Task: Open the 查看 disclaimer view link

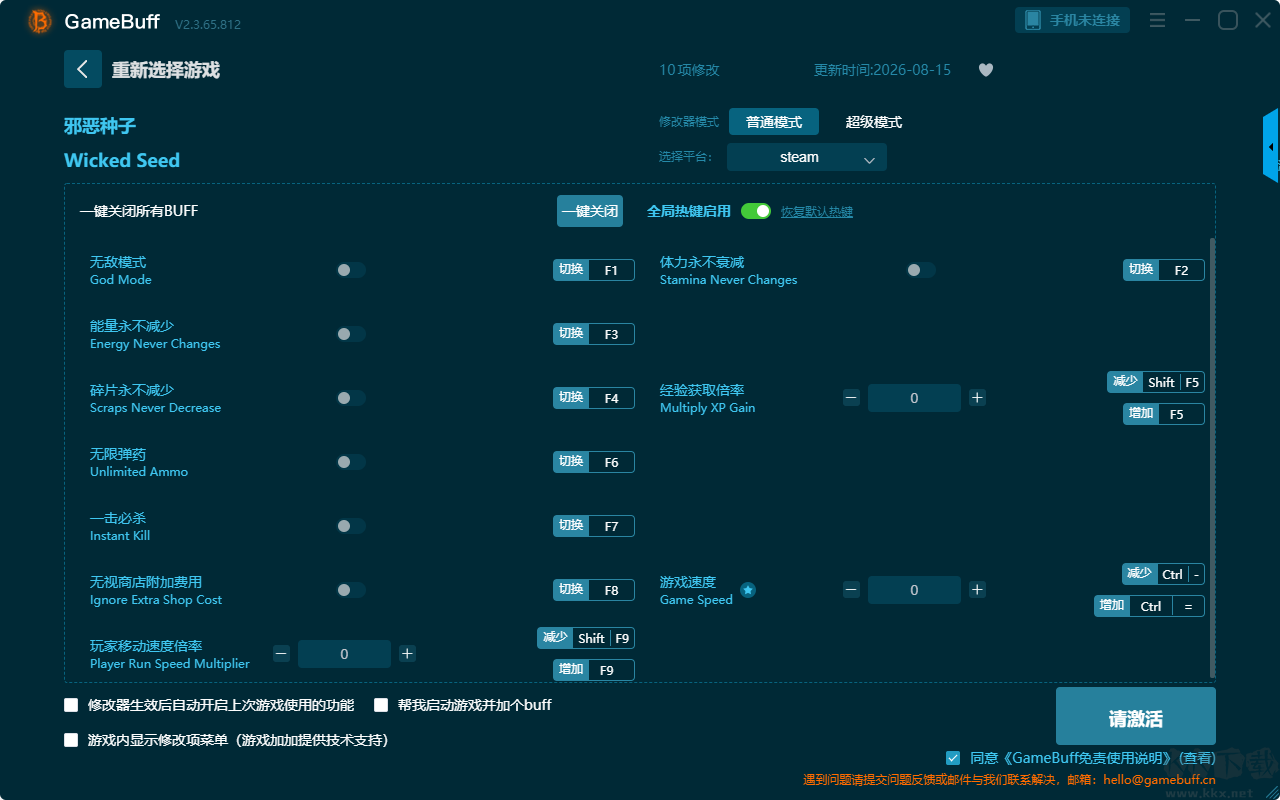Action: (x=1197, y=758)
